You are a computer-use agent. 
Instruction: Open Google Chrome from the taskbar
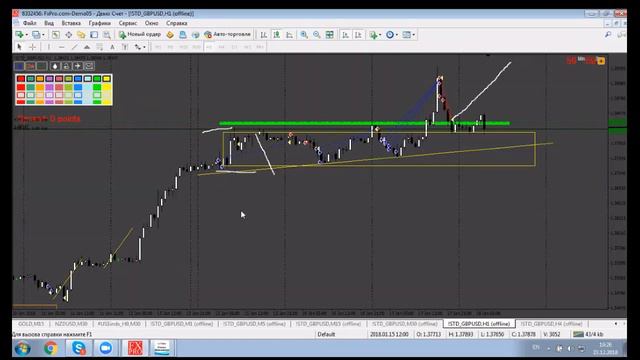tap(51, 349)
